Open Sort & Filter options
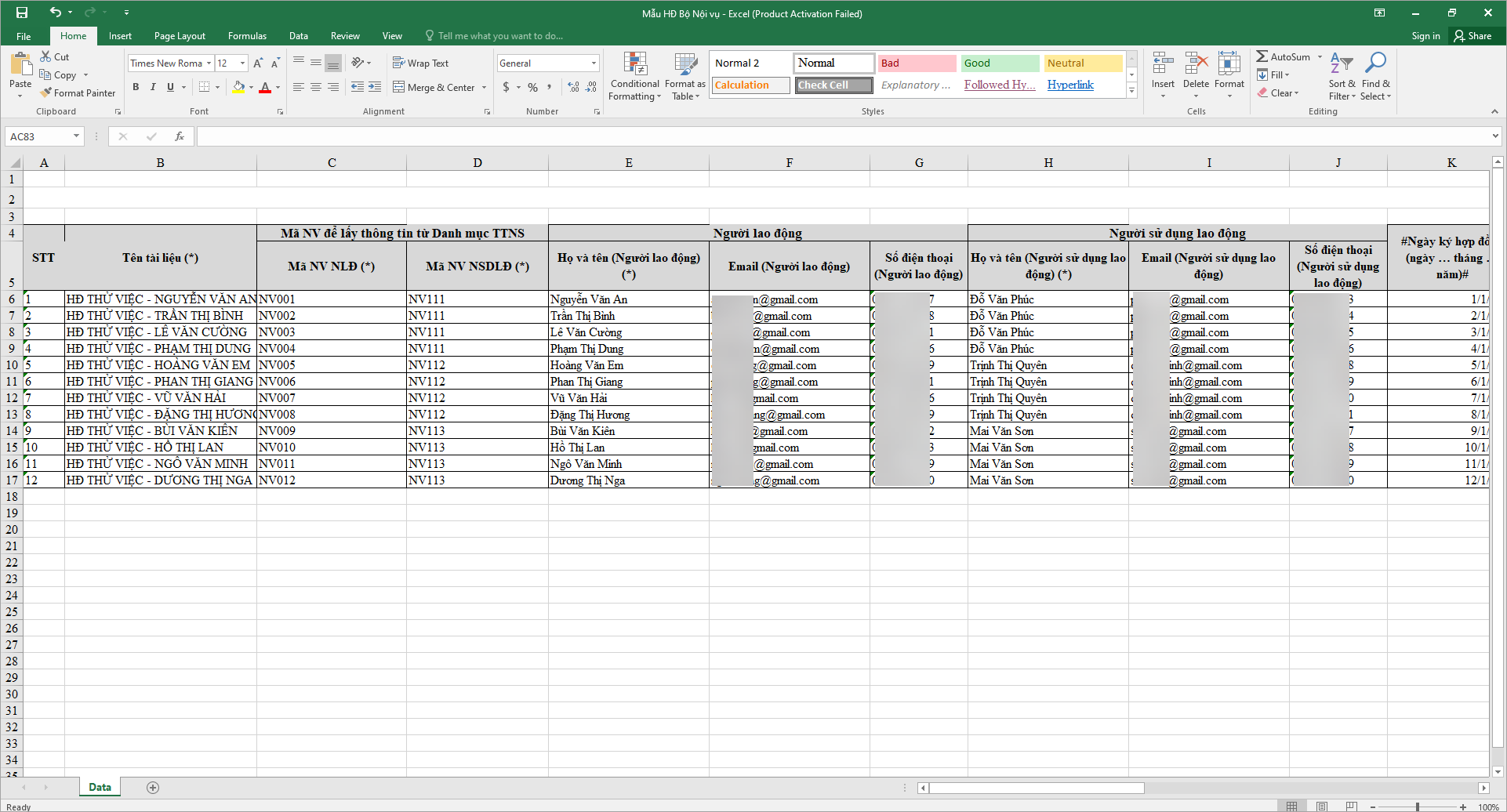 1342,77
